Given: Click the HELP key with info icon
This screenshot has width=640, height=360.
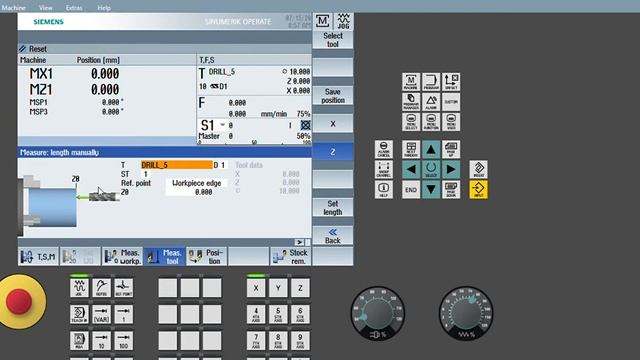Looking at the screenshot, I should point(384,189).
